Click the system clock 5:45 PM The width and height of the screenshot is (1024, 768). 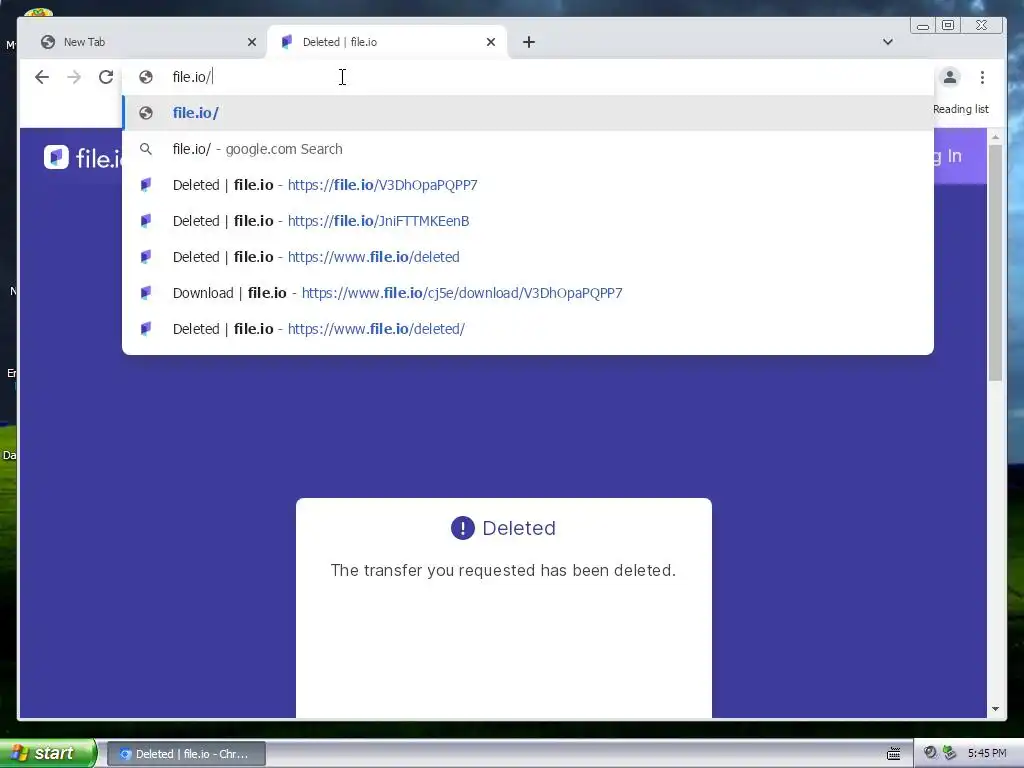tap(987, 753)
